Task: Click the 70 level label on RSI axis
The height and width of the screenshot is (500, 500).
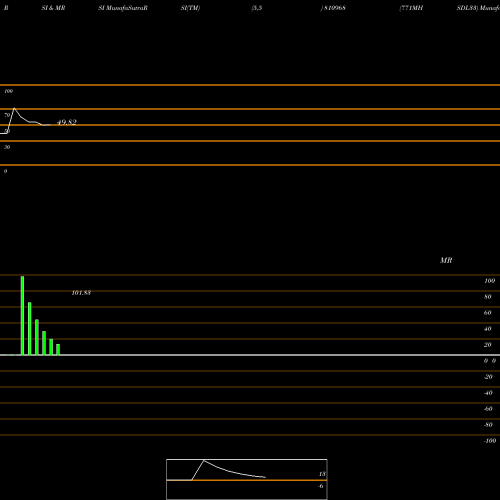Action: 7,115
